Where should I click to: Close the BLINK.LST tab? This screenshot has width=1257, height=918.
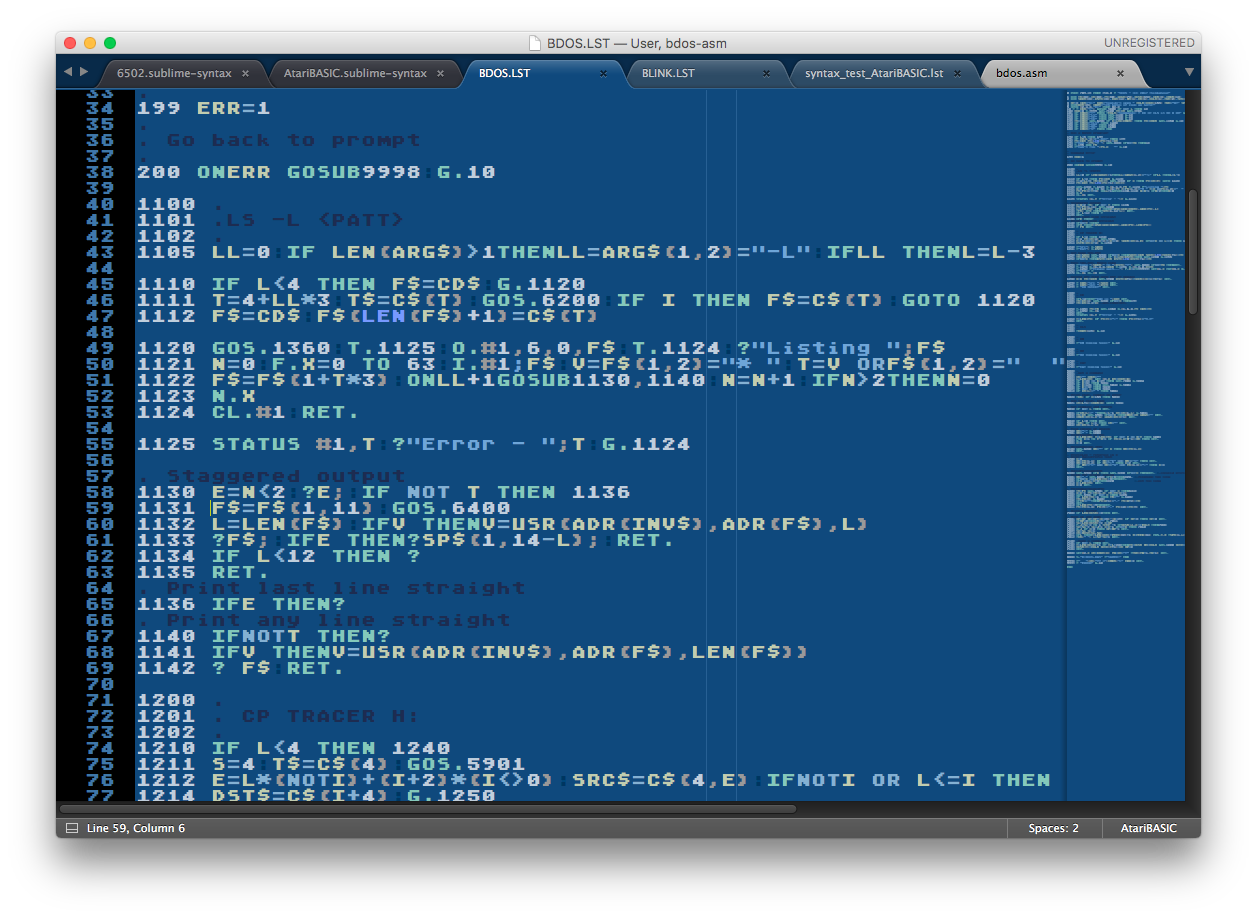coord(766,73)
